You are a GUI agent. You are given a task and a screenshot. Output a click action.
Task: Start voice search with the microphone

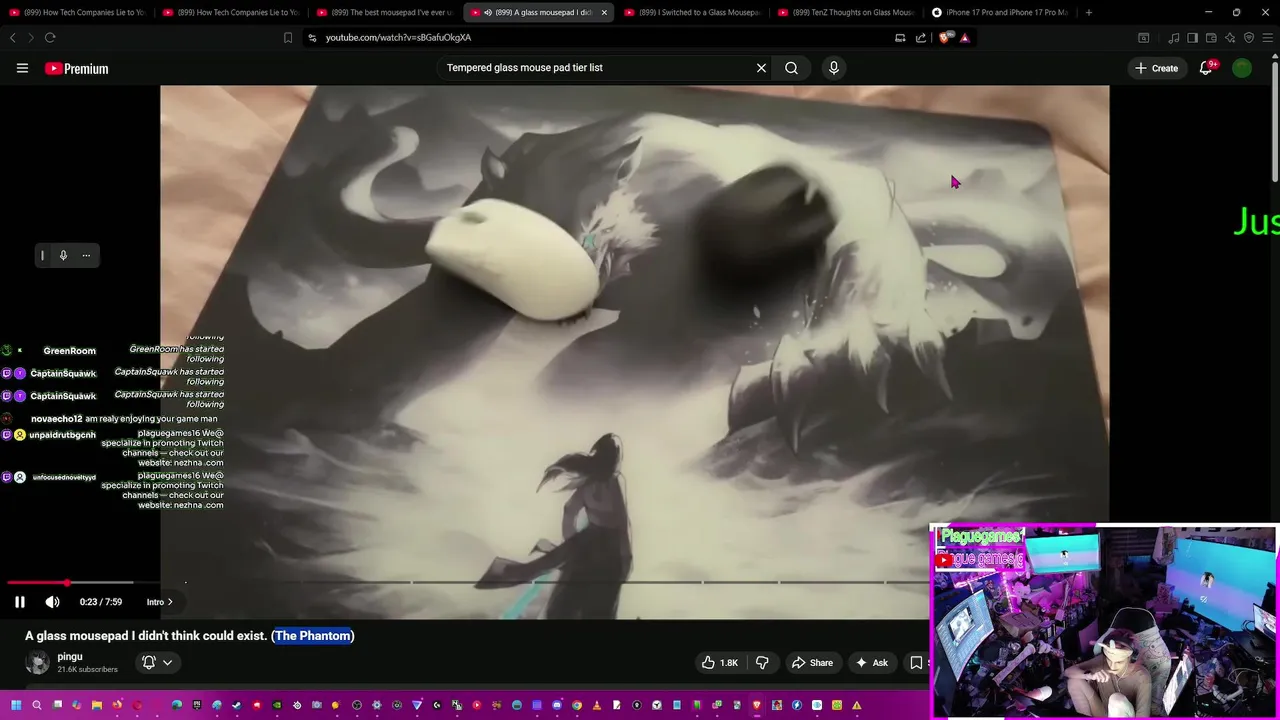[x=833, y=68]
